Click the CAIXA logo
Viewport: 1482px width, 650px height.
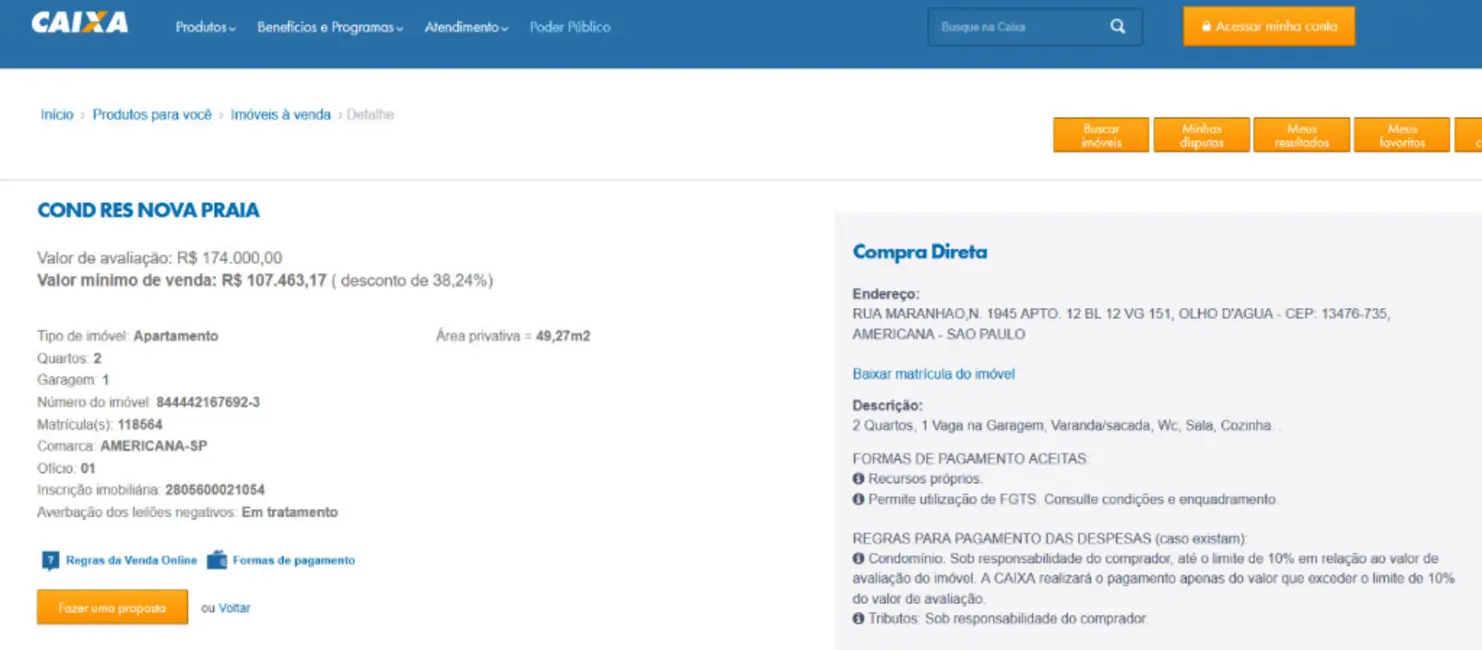point(80,24)
